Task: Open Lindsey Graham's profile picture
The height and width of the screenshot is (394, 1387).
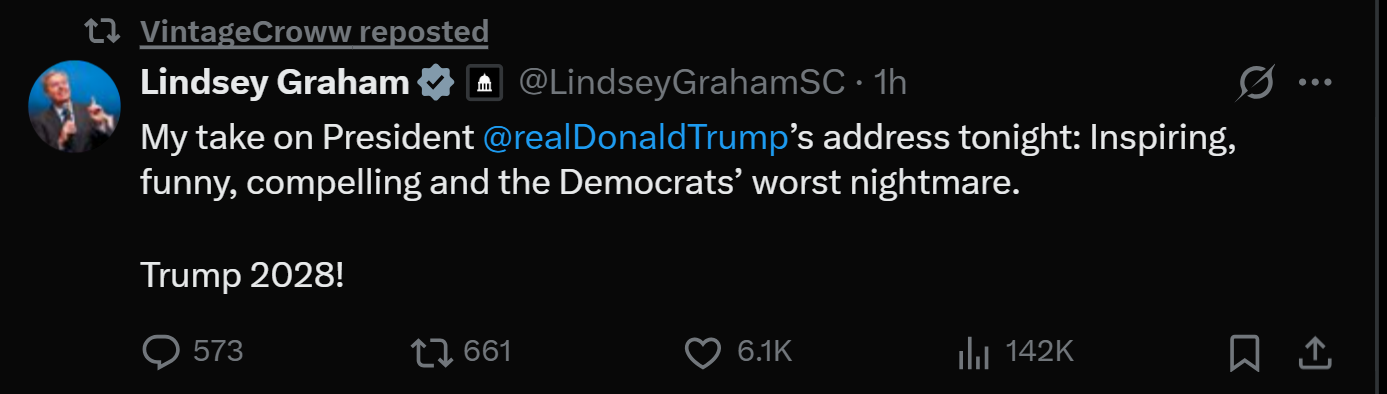Action: point(75,106)
